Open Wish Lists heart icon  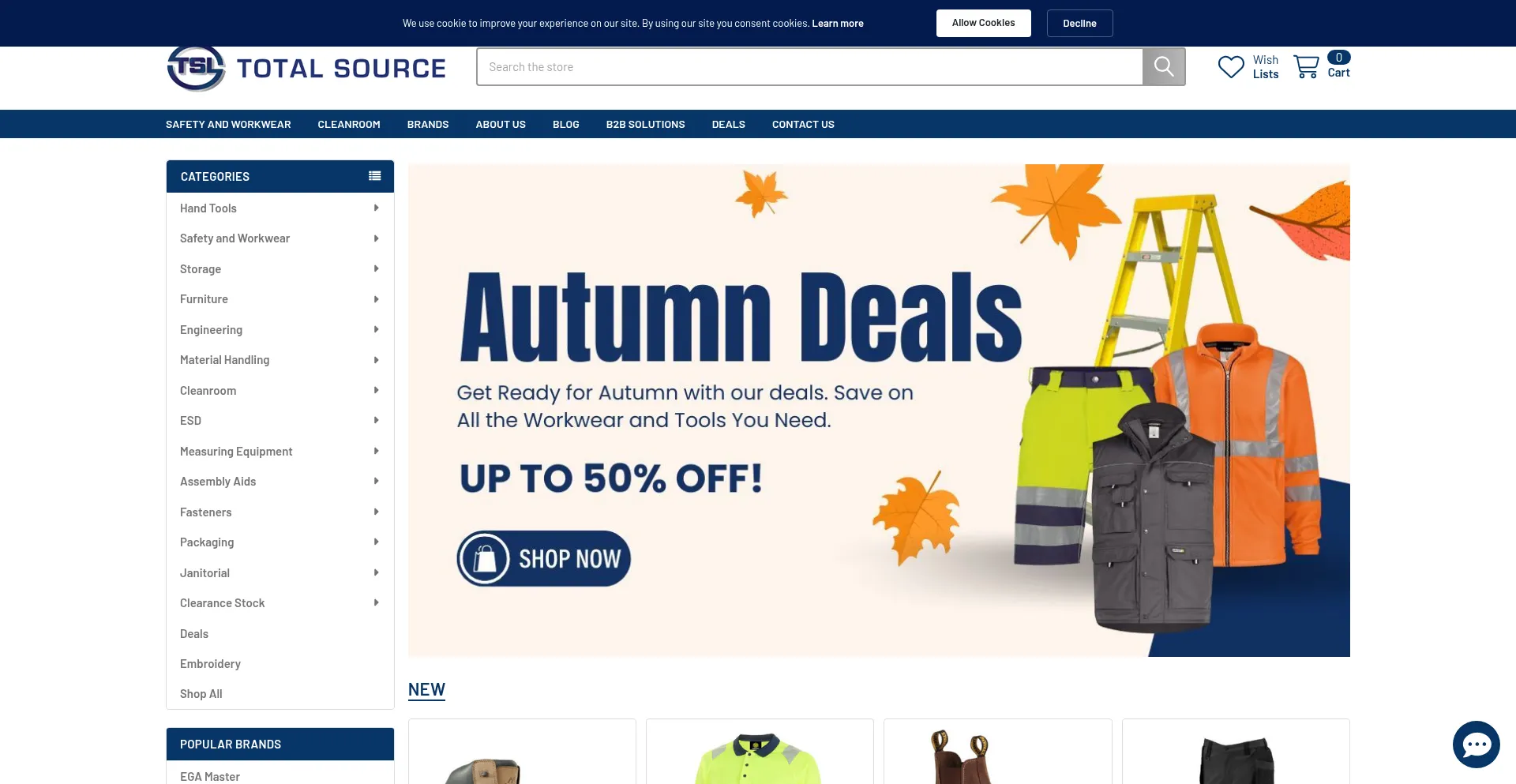point(1230,67)
